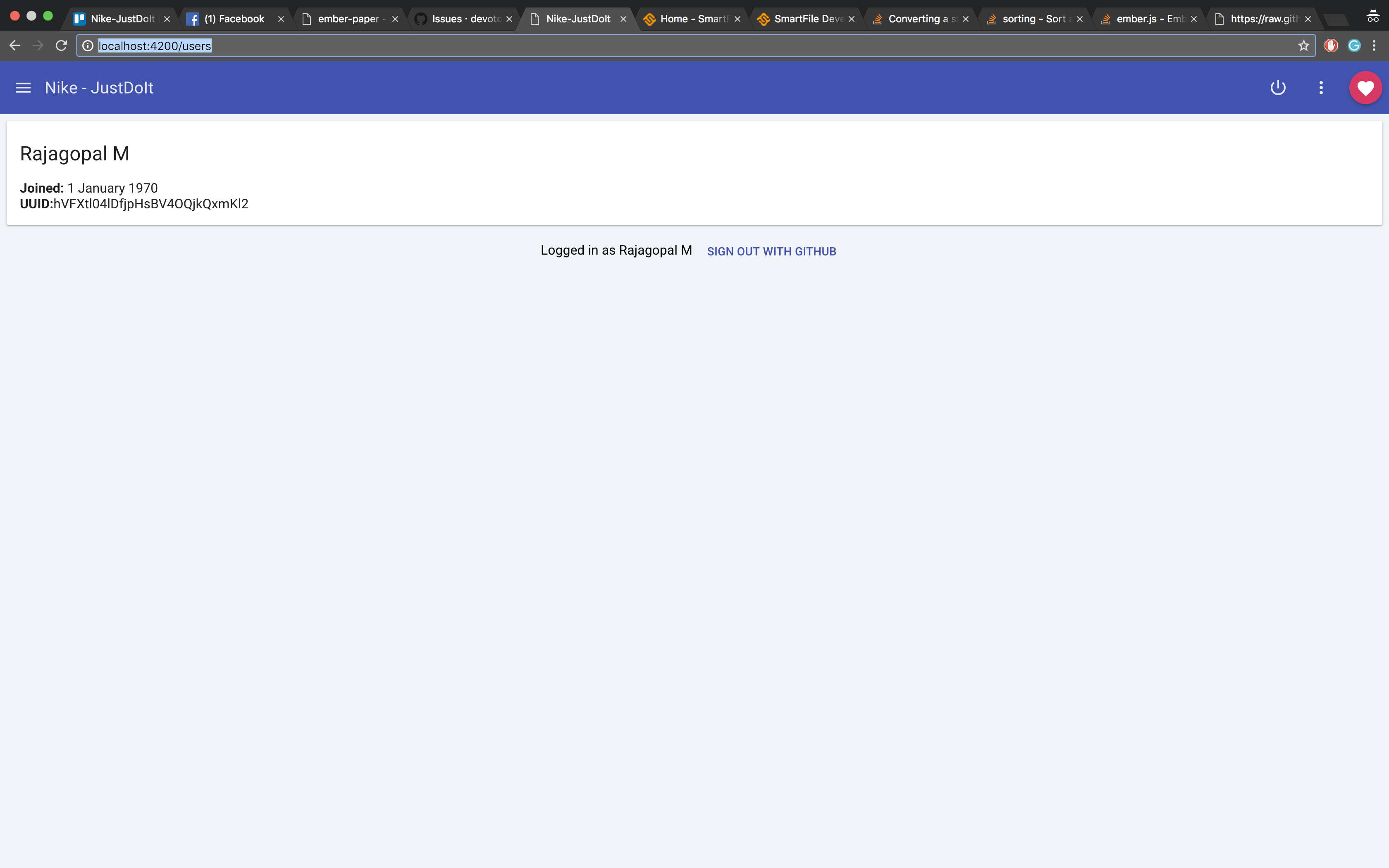Click the Grammarly extension icon
Viewport: 1389px width, 868px height.
click(x=1354, y=46)
